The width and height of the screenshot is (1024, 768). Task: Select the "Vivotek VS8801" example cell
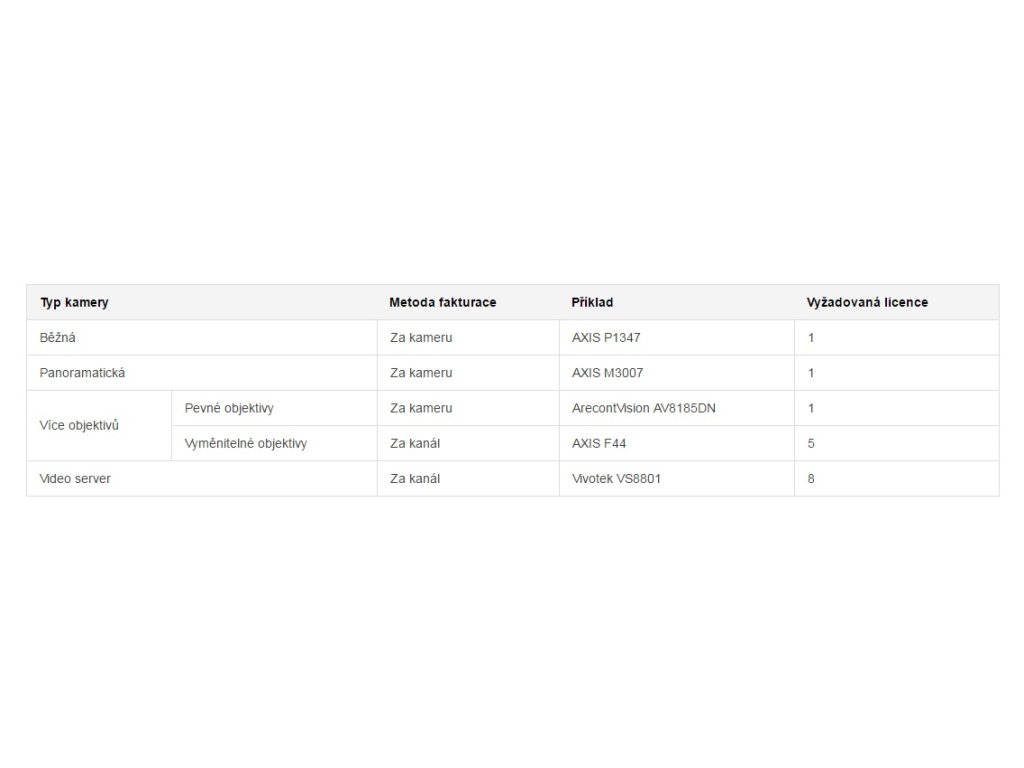click(616, 479)
